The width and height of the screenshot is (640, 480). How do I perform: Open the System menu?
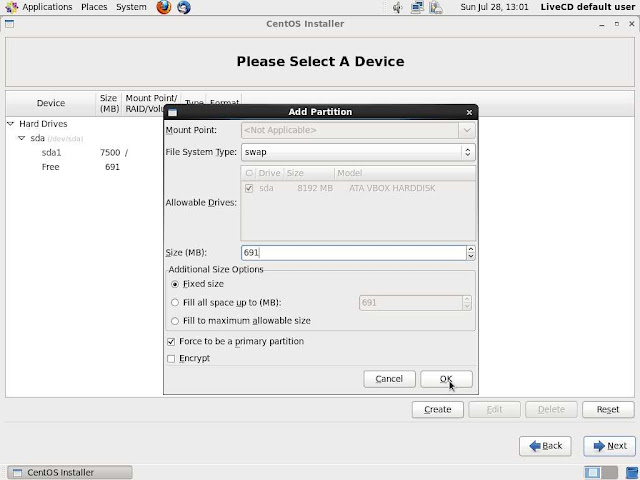pyautogui.click(x=131, y=7)
